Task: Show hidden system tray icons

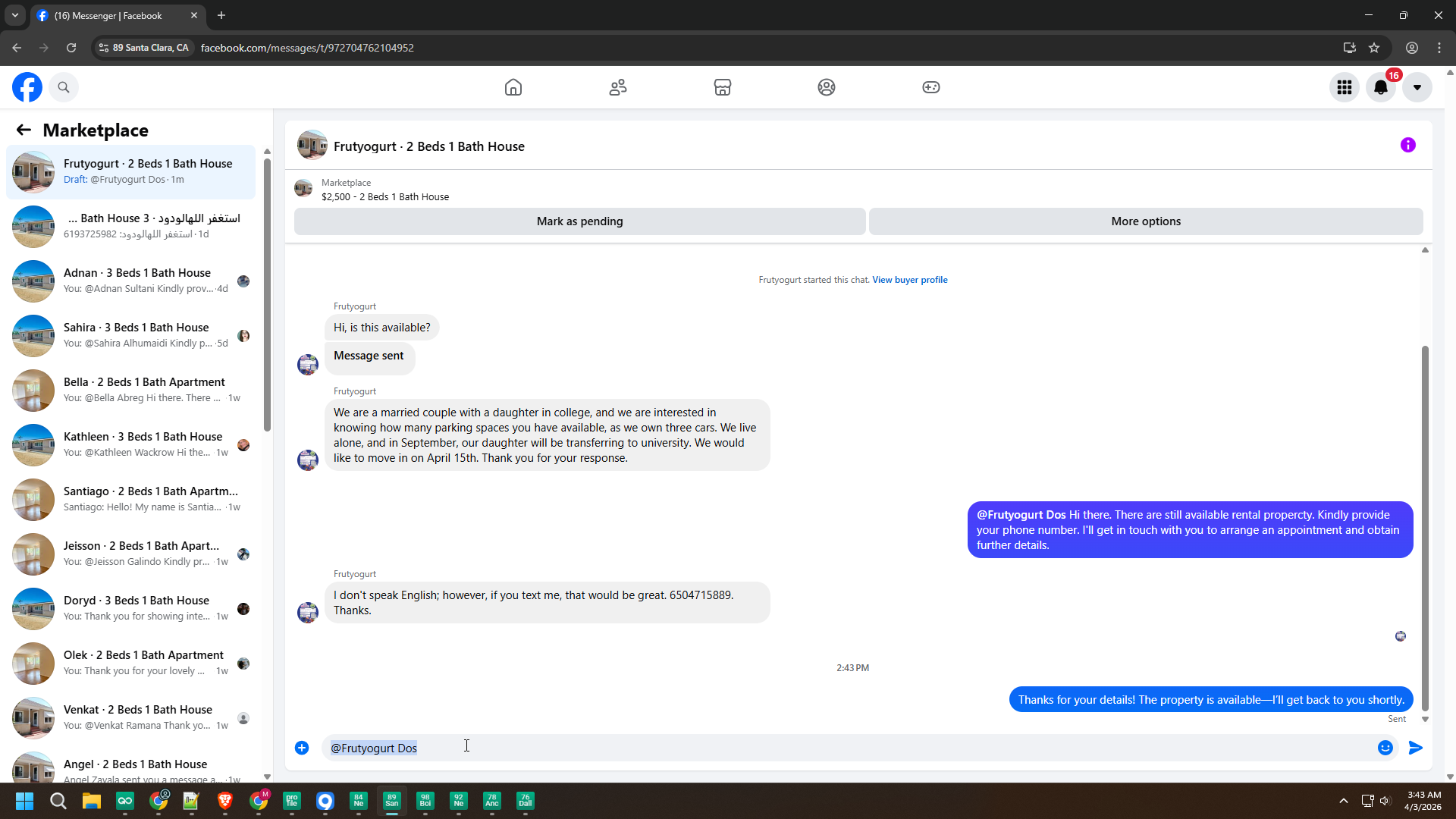Action: click(x=1344, y=801)
